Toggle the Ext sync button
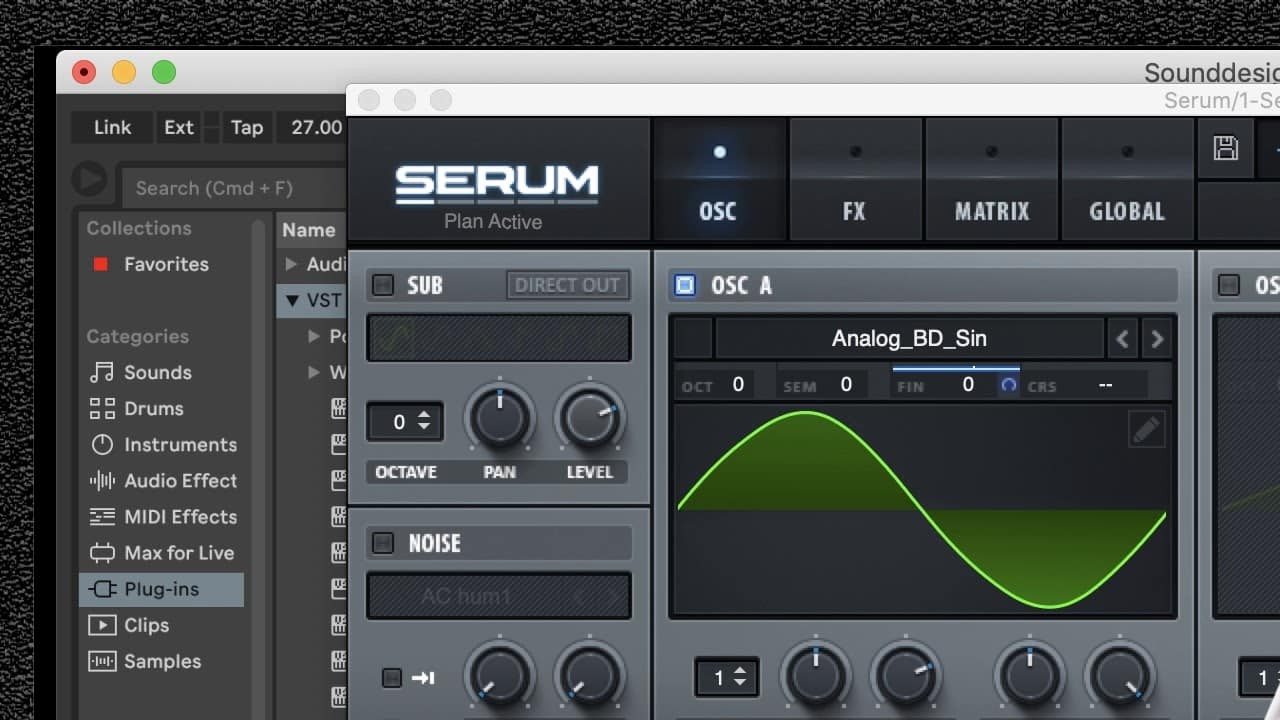This screenshot has height=720, width=1280. click(x=179, y=127)
